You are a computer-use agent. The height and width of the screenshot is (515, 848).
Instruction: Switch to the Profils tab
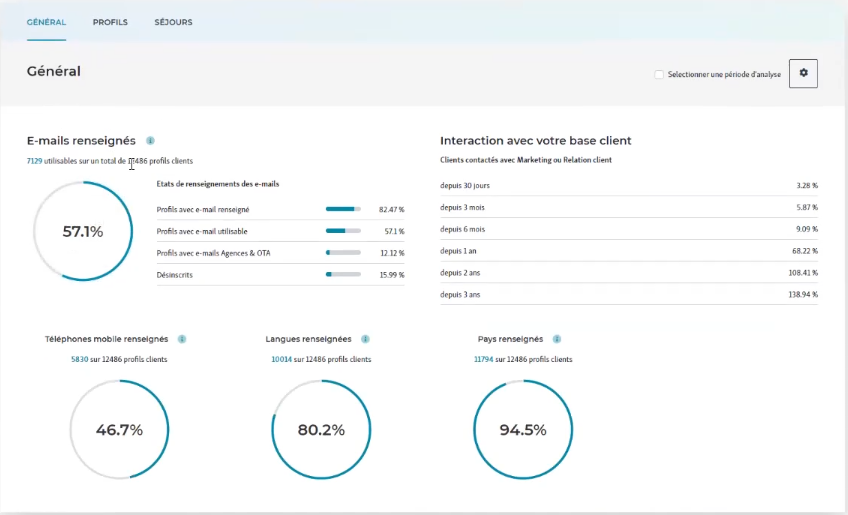[110, 22]
